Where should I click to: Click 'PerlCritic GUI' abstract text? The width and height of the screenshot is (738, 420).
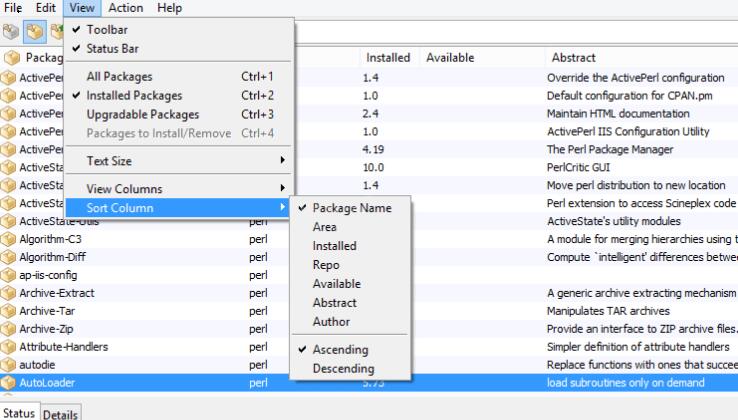(x=578, y=168)
